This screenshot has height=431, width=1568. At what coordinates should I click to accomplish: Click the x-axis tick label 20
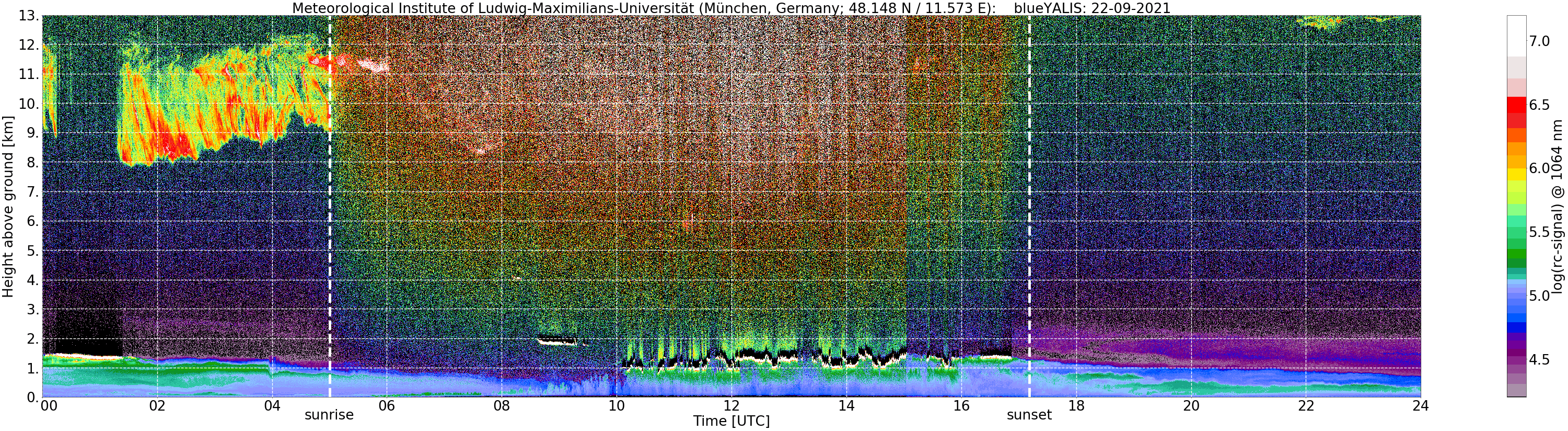pyautogui.click(x=1191, y=405)
